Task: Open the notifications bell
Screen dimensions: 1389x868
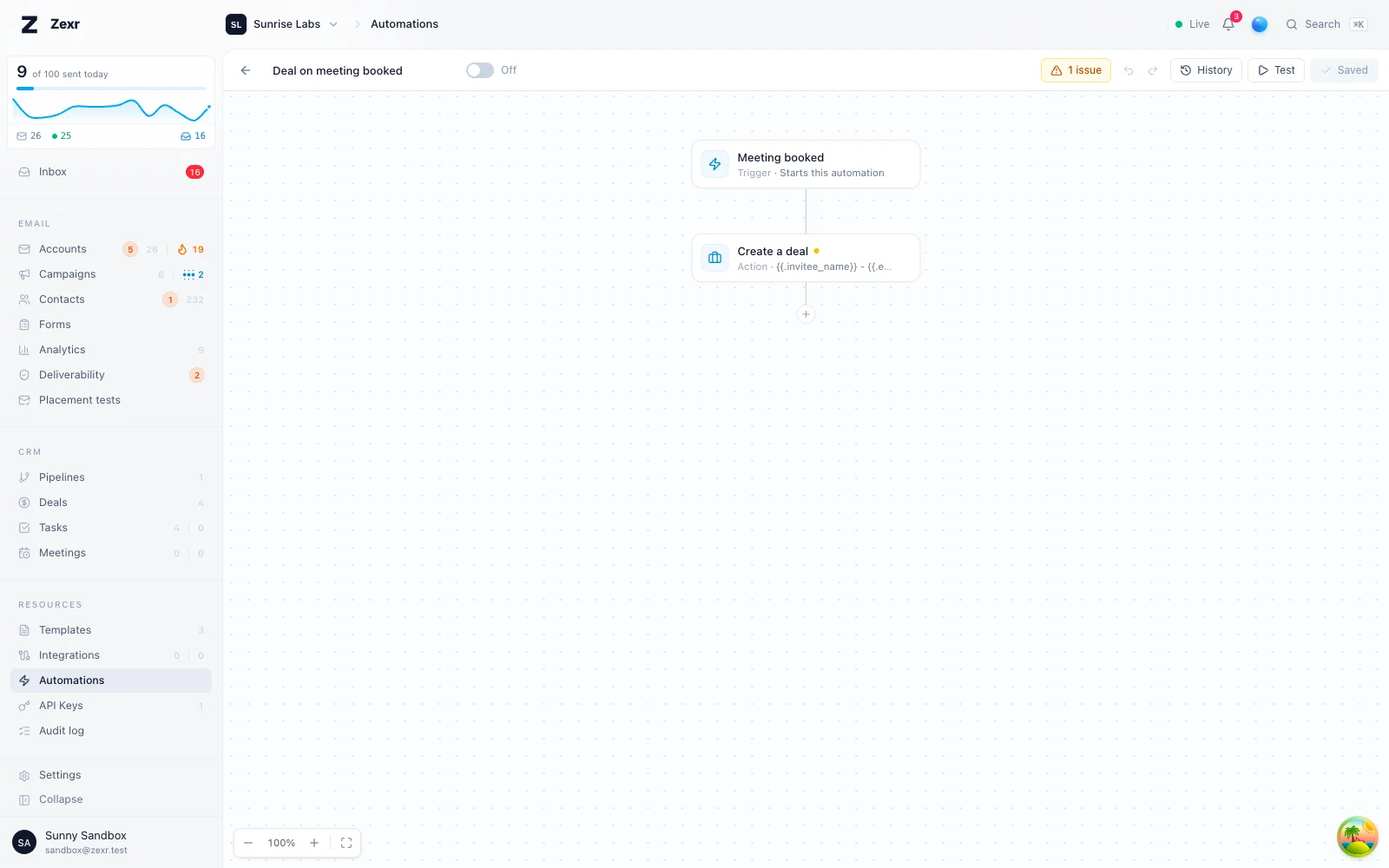Action: pos(1228,24)
